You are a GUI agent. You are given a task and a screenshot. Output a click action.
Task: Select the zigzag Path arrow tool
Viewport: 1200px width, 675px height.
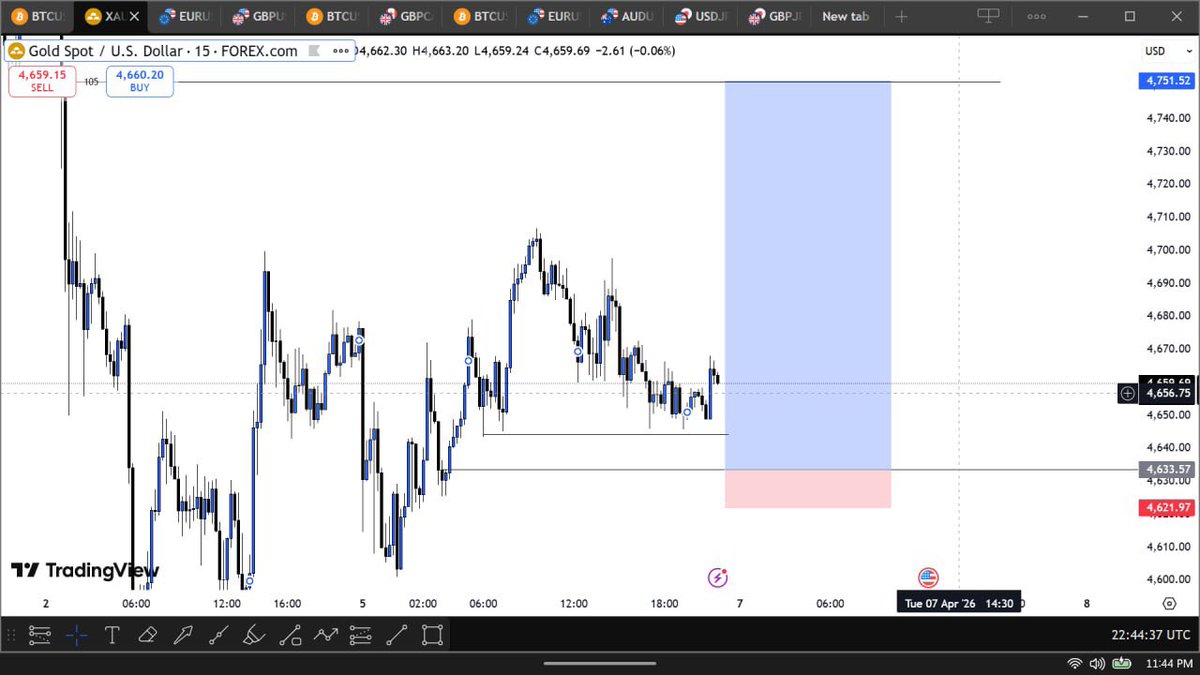[x=326, y=634]
